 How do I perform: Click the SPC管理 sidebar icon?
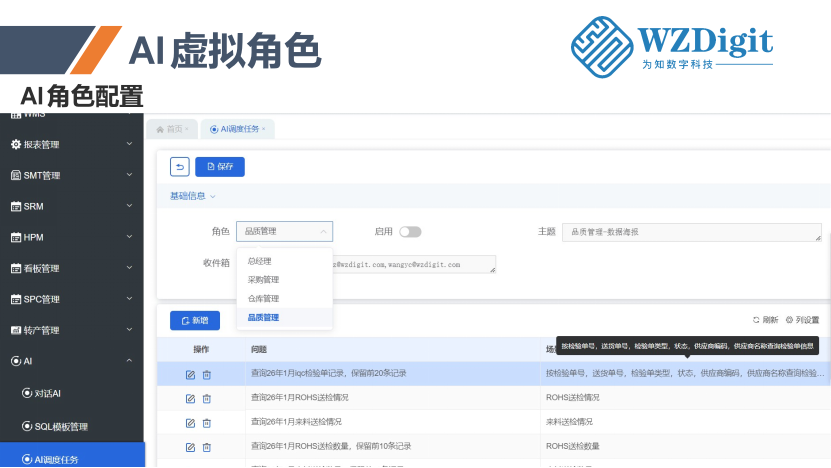tap(16, 299)
